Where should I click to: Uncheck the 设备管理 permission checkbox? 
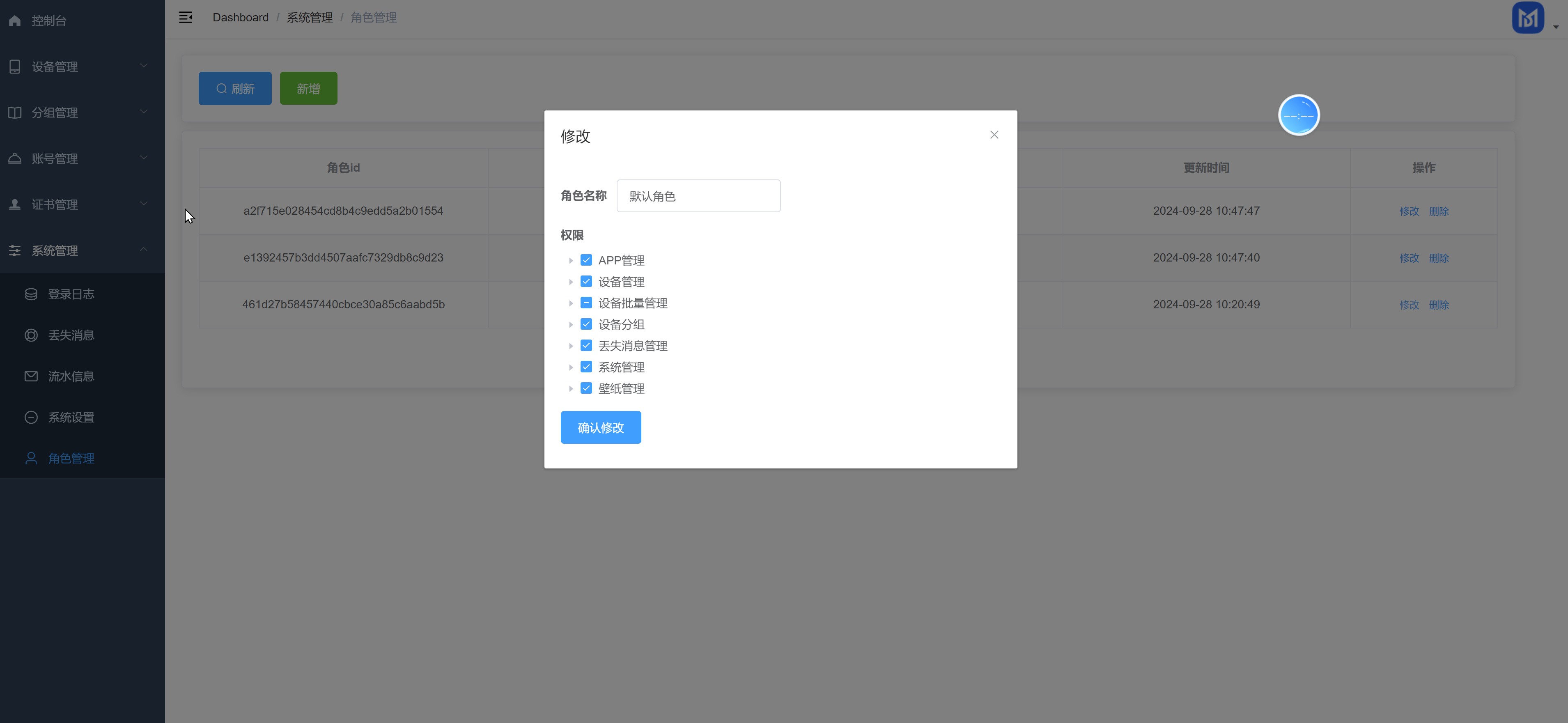(x=586, y=281)
